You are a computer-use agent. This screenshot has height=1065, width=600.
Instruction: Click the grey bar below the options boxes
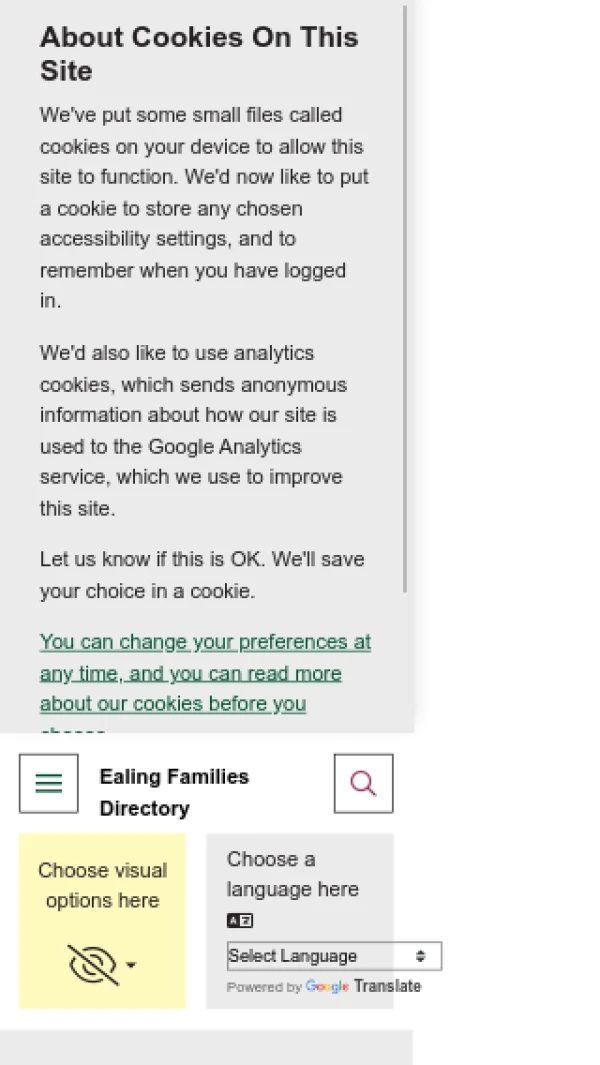(x=206, y=1046)
